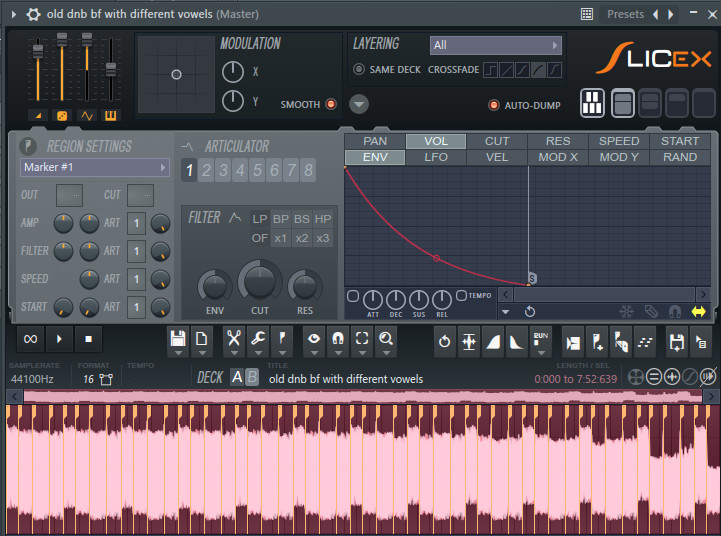Switch to the CUT articulator tab
The height and width of the screenshot is (536, 721).
tap(497, 141)
